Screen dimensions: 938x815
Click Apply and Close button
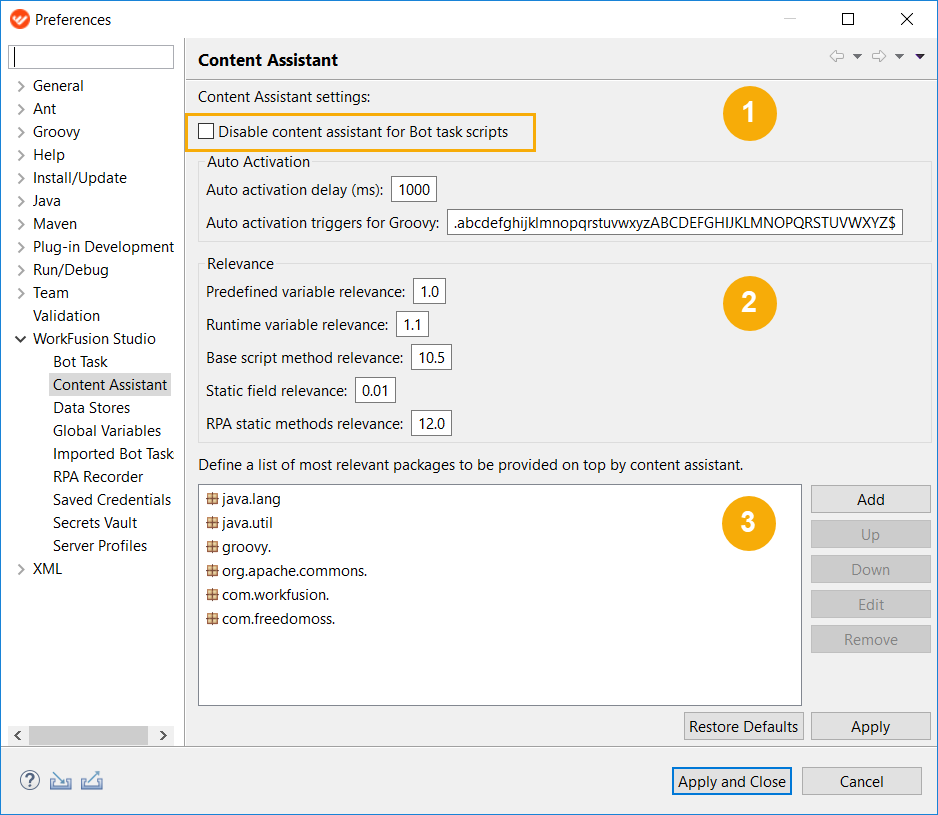point(732,781)
